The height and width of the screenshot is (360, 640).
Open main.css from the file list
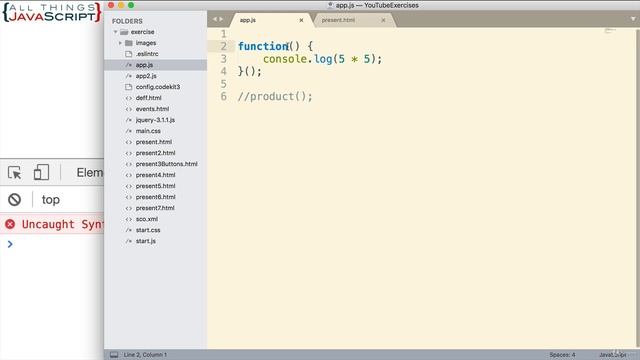point(148,131)
